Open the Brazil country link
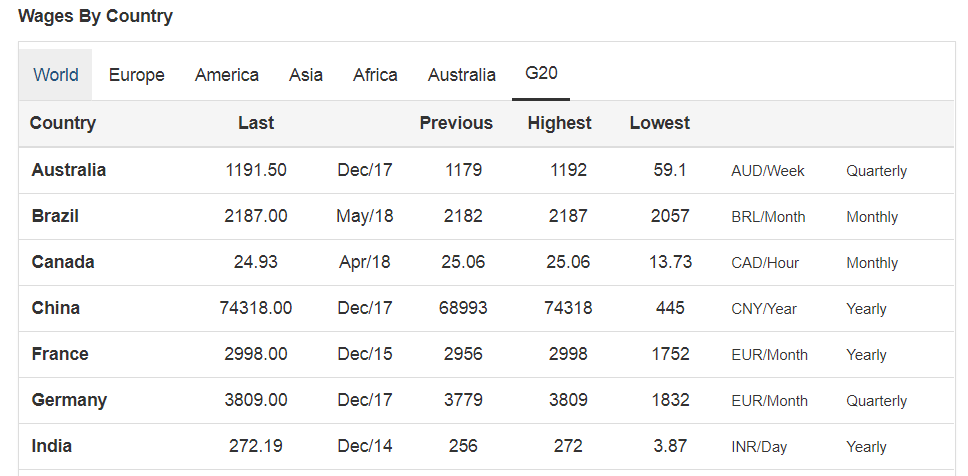Screen dimensions: 968x476 (x=55, y=216)
